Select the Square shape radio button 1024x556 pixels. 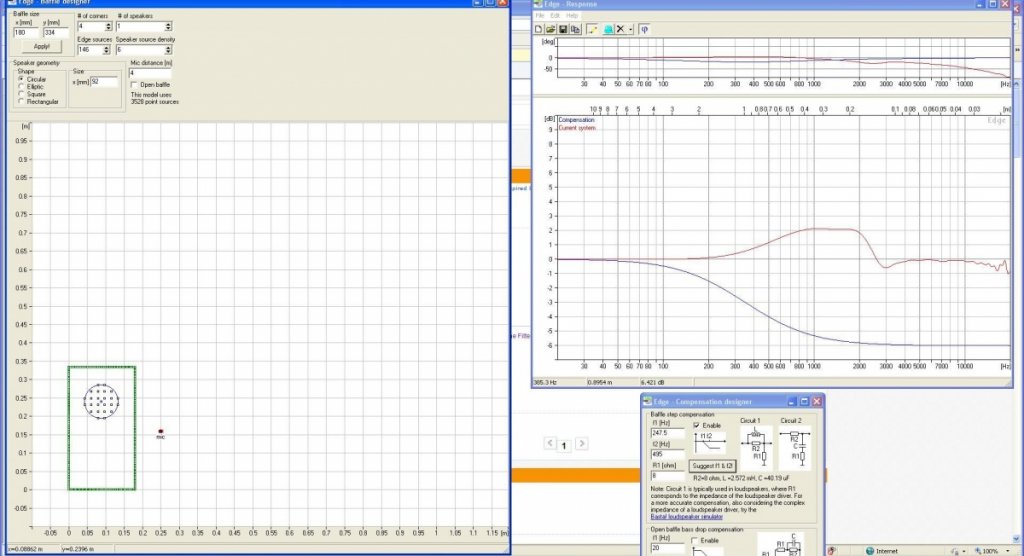pos(22,94)
